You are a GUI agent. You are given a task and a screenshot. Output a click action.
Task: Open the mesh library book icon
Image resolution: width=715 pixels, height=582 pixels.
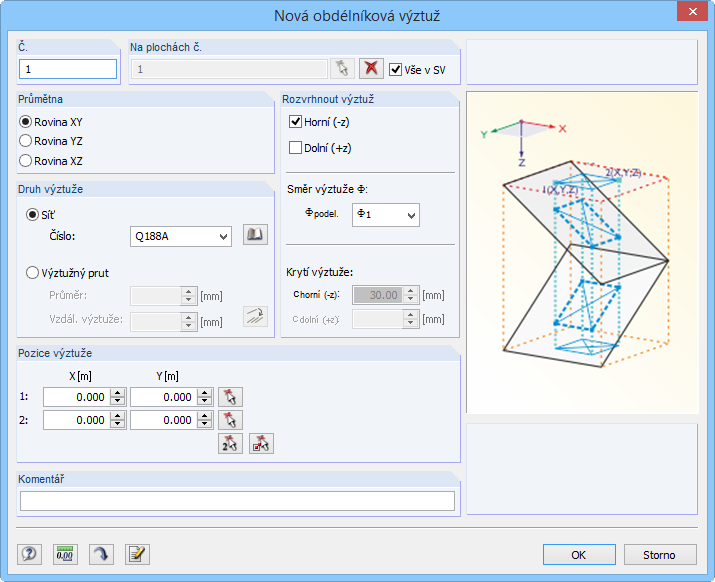(x=255, y=235)
